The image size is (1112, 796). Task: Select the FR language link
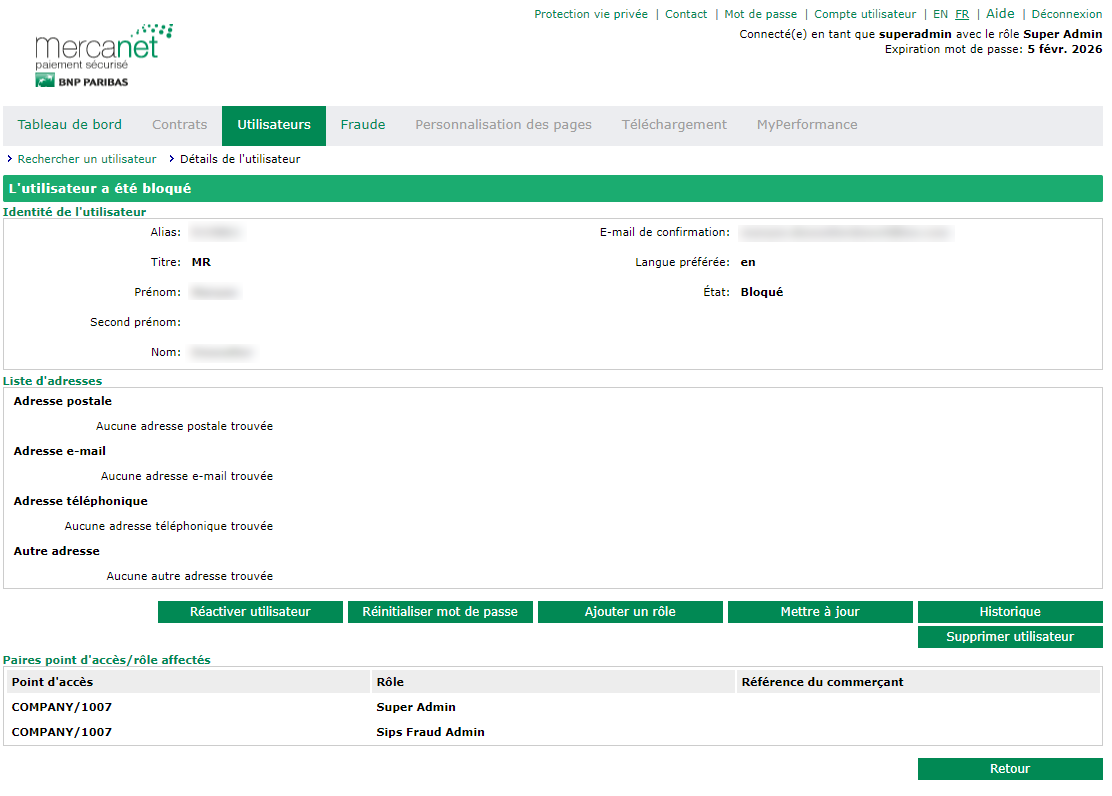(x=962, y=15)
